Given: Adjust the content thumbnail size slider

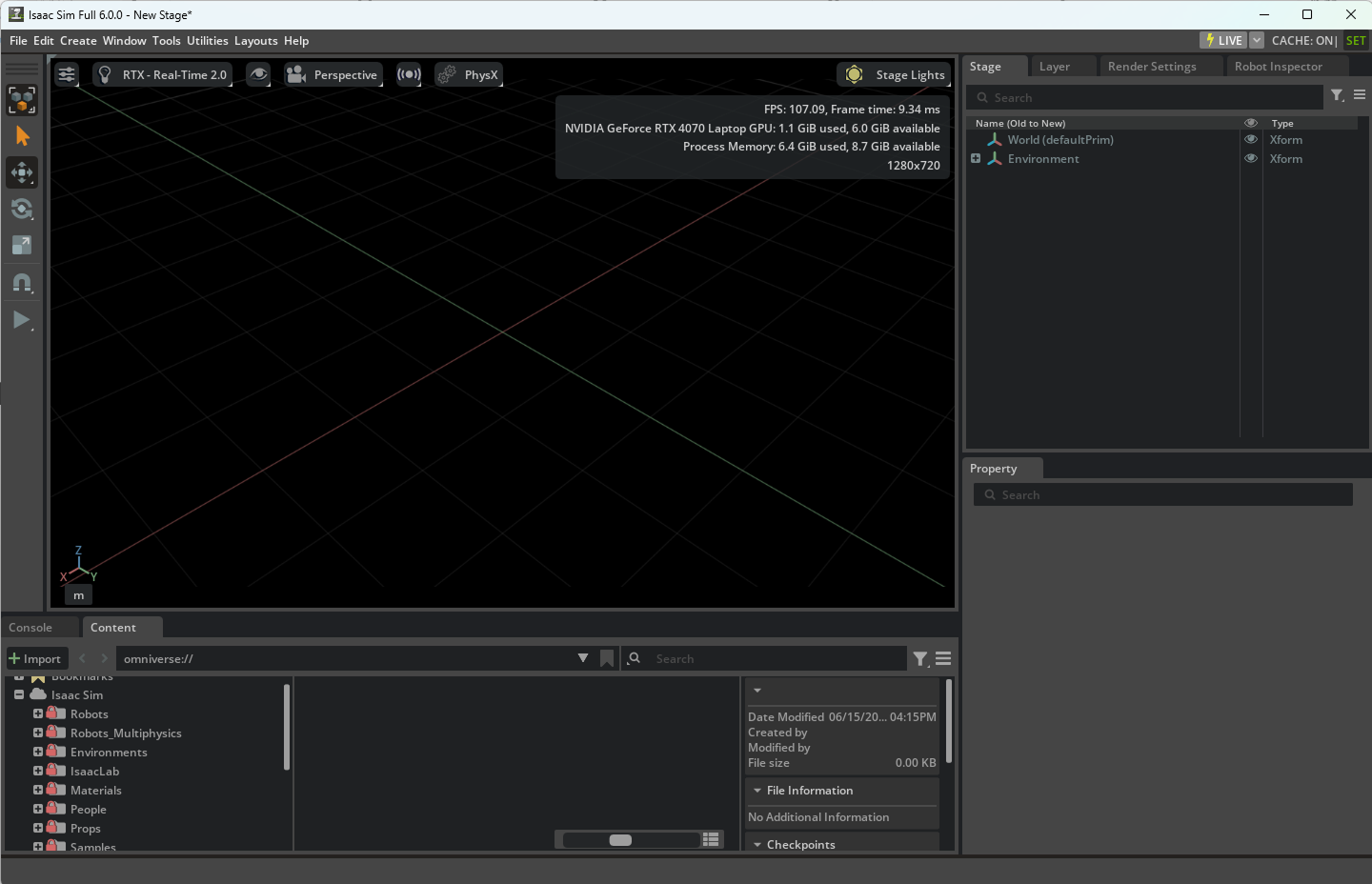Looking at the screenshot, I should click(620, 839).
